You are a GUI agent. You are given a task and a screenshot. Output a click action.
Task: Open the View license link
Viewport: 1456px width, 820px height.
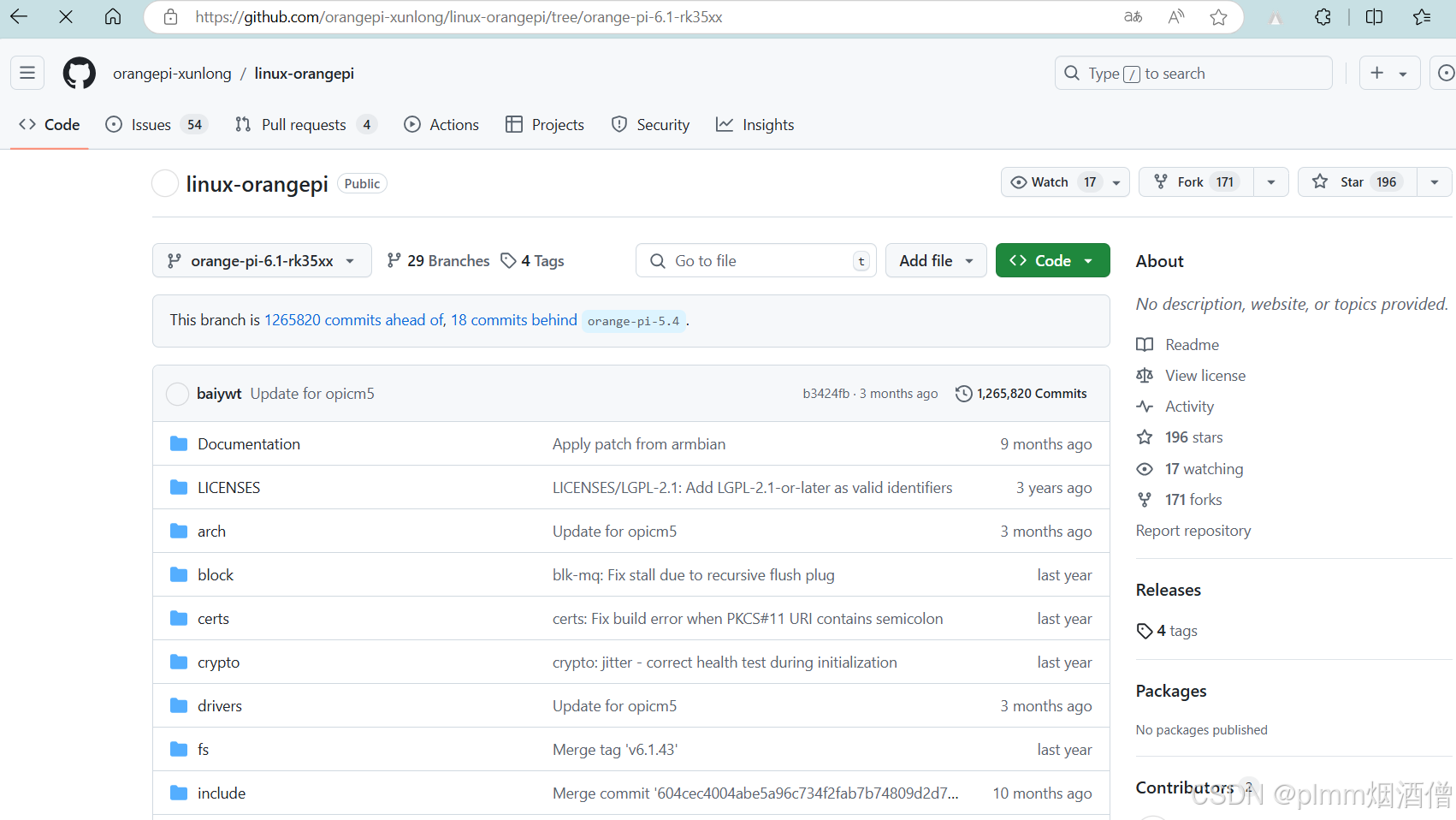point(1204,376)
